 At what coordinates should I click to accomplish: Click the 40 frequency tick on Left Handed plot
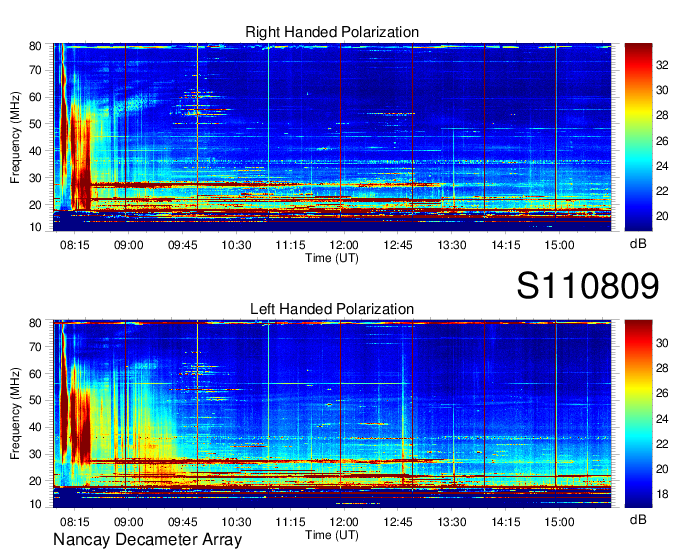35,427
